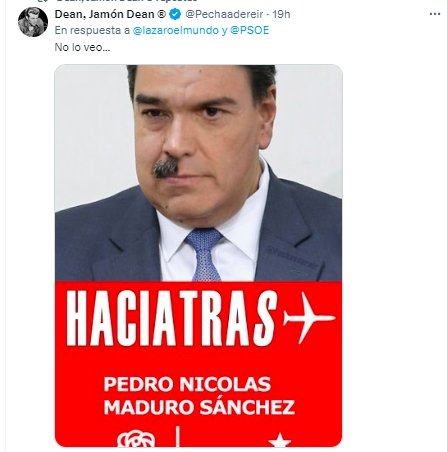Click the white airplane icon beside HACIATRAS
The image size is (447, 452).
[309, 316]
